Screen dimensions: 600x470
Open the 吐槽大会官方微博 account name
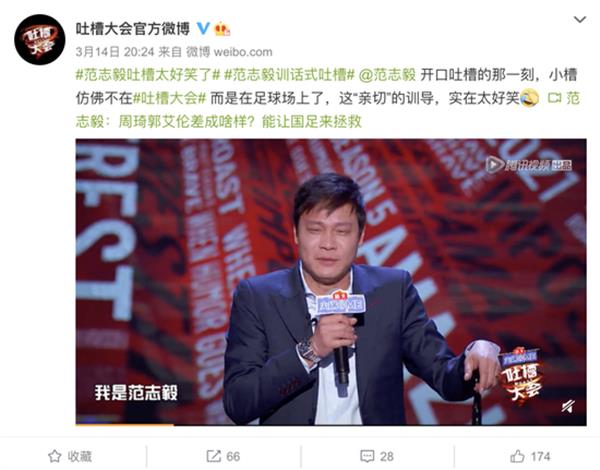[132, 28]
